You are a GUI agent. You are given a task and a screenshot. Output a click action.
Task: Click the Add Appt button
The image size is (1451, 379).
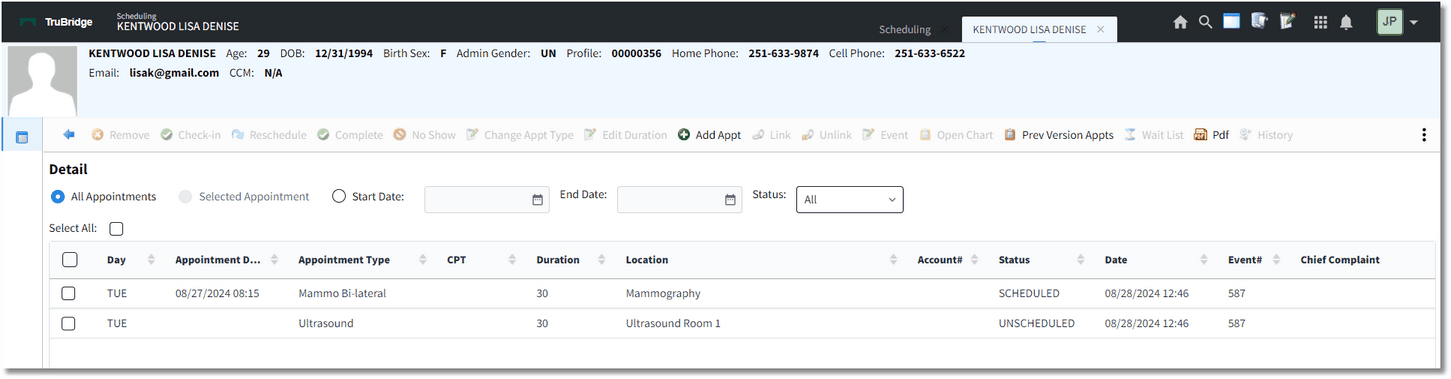(709, 135)
